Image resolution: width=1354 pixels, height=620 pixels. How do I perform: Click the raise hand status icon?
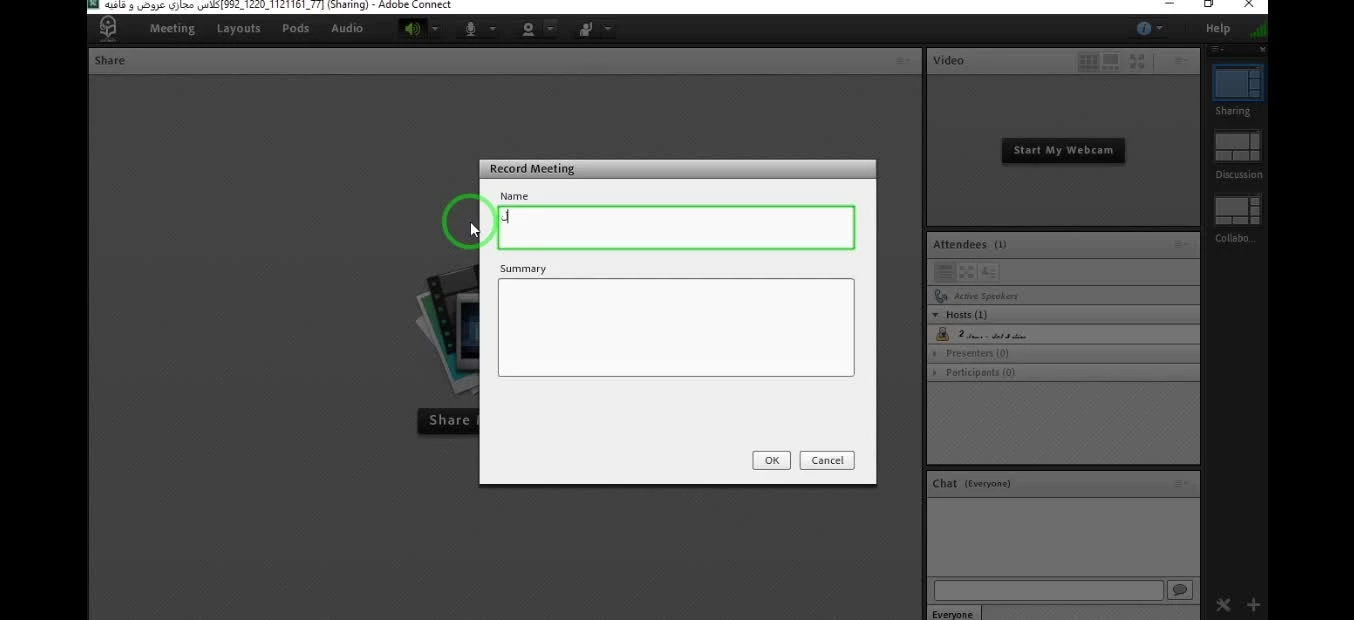[586, 29]
